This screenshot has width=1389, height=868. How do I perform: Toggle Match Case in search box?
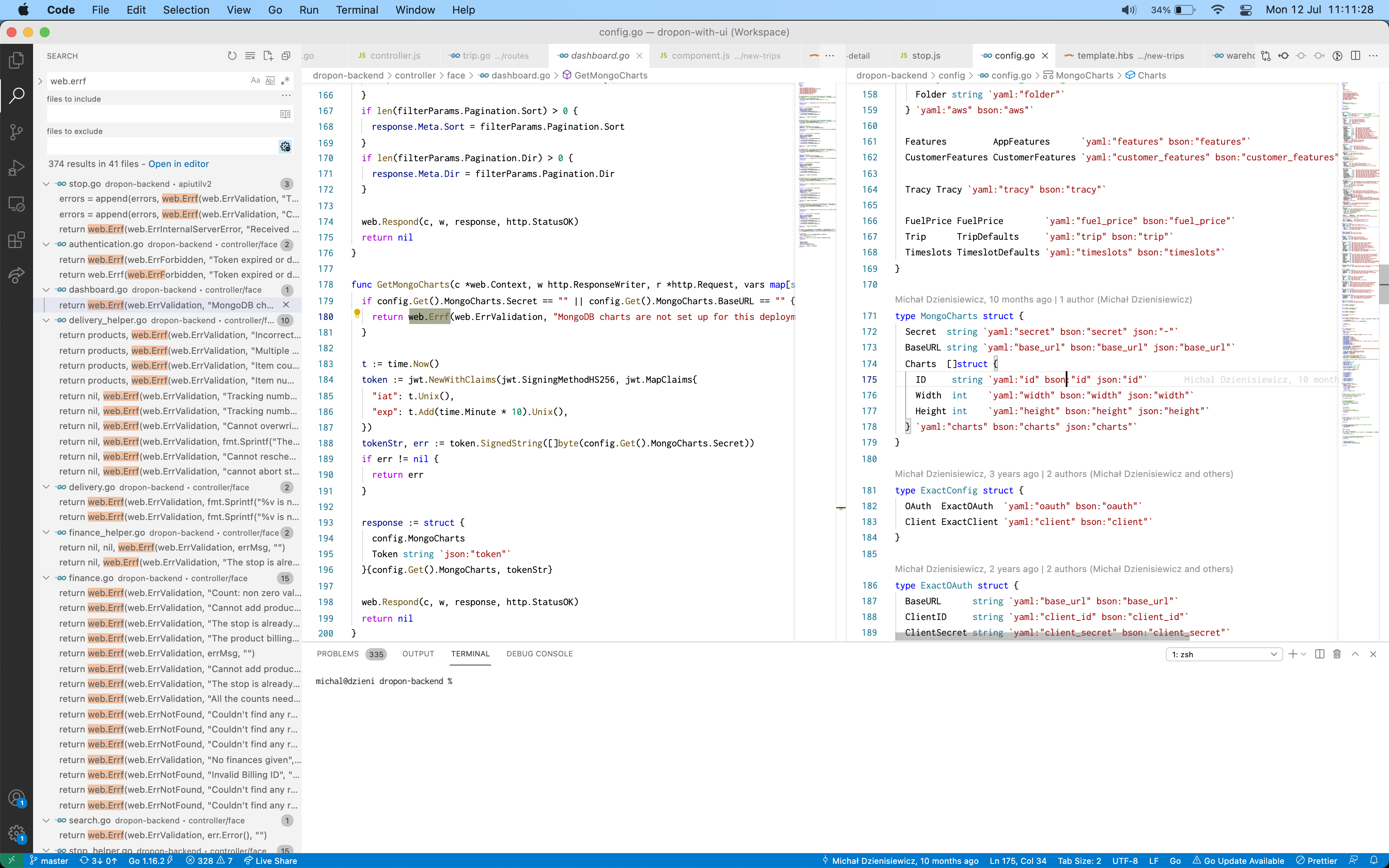tap(255, 81)
